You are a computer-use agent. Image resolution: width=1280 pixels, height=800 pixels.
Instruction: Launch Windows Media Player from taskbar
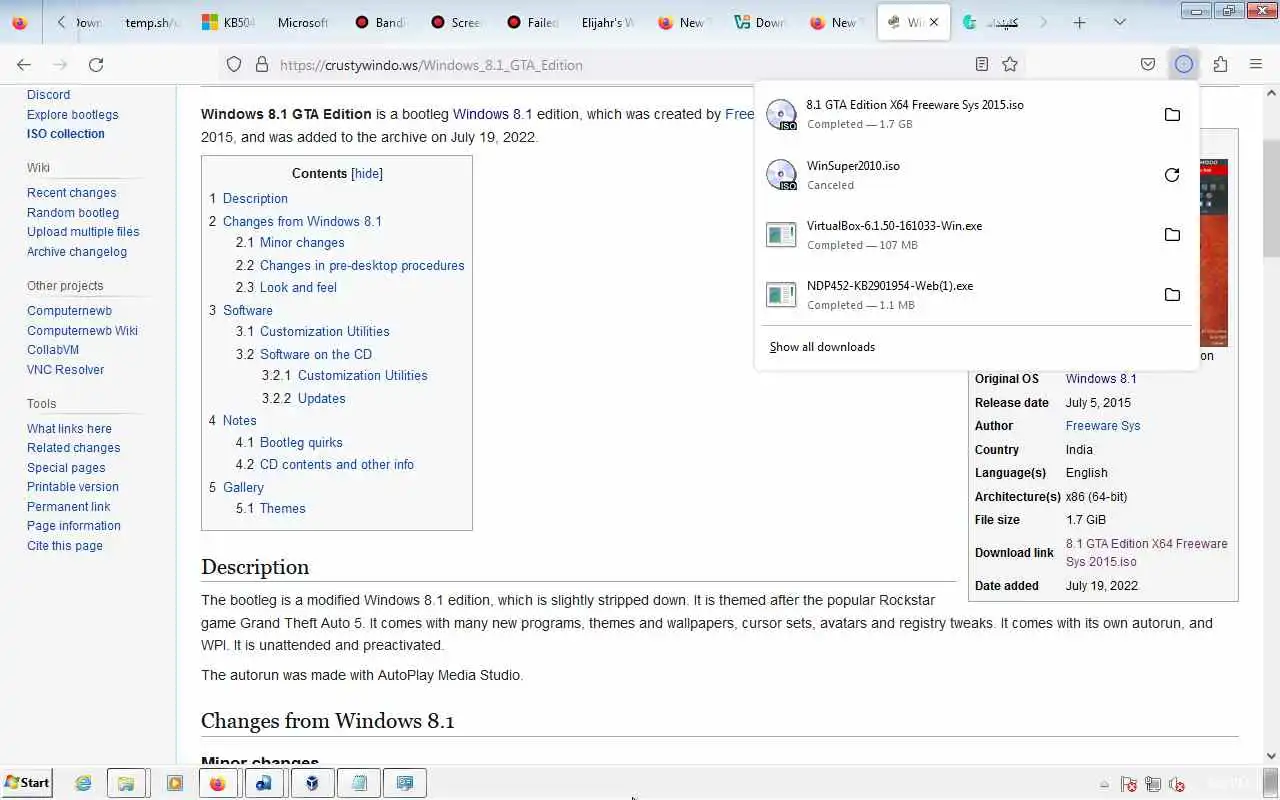pos(174,783)
